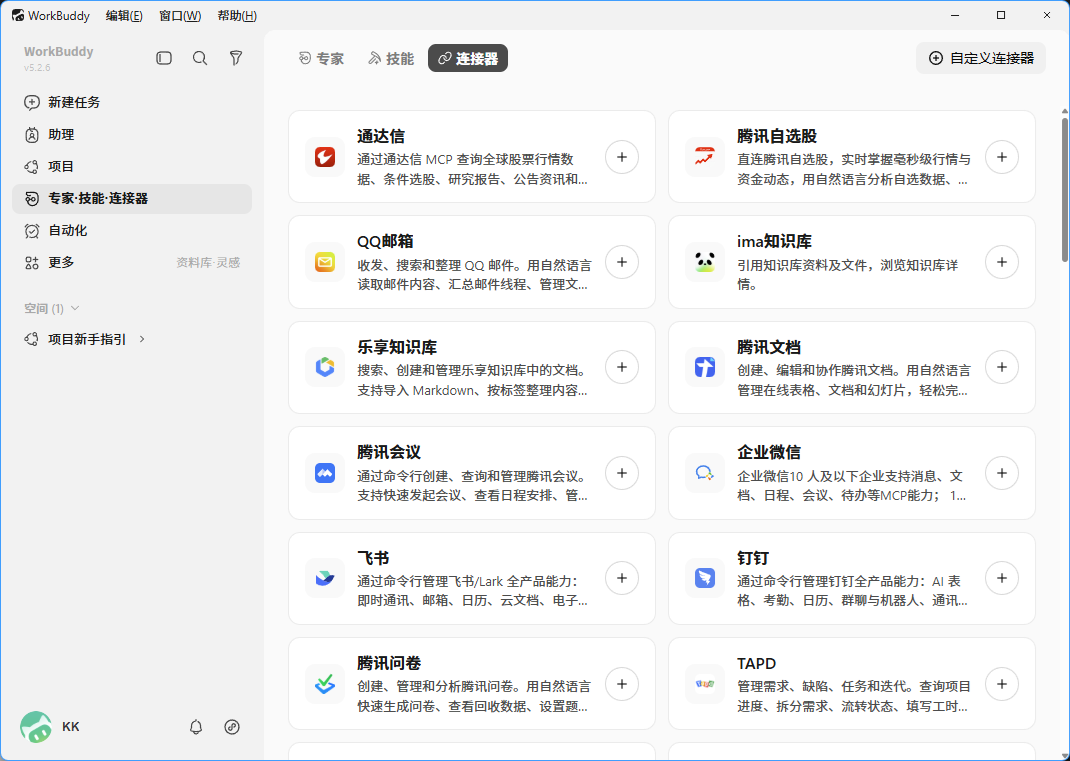This screenshot has width=1070, height=761.
Task: Add the ima知识库 connector
Action: click(1002, 262)
